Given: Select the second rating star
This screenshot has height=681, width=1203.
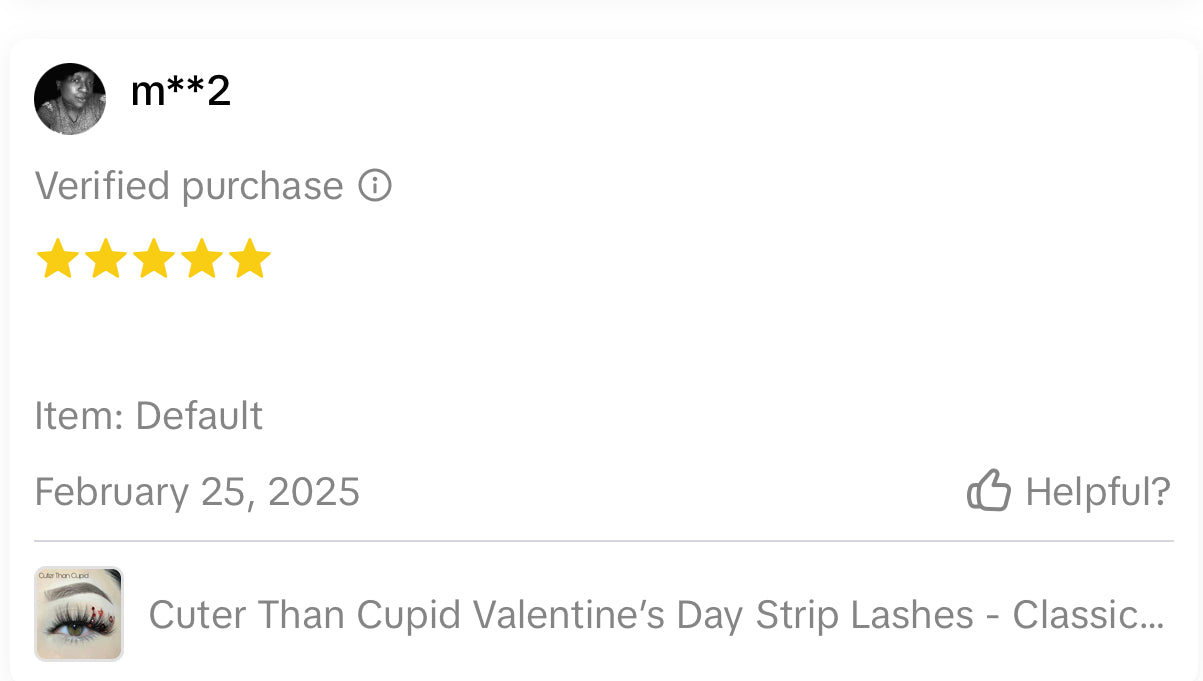Looking at the screenshot, I should [105, 259].
